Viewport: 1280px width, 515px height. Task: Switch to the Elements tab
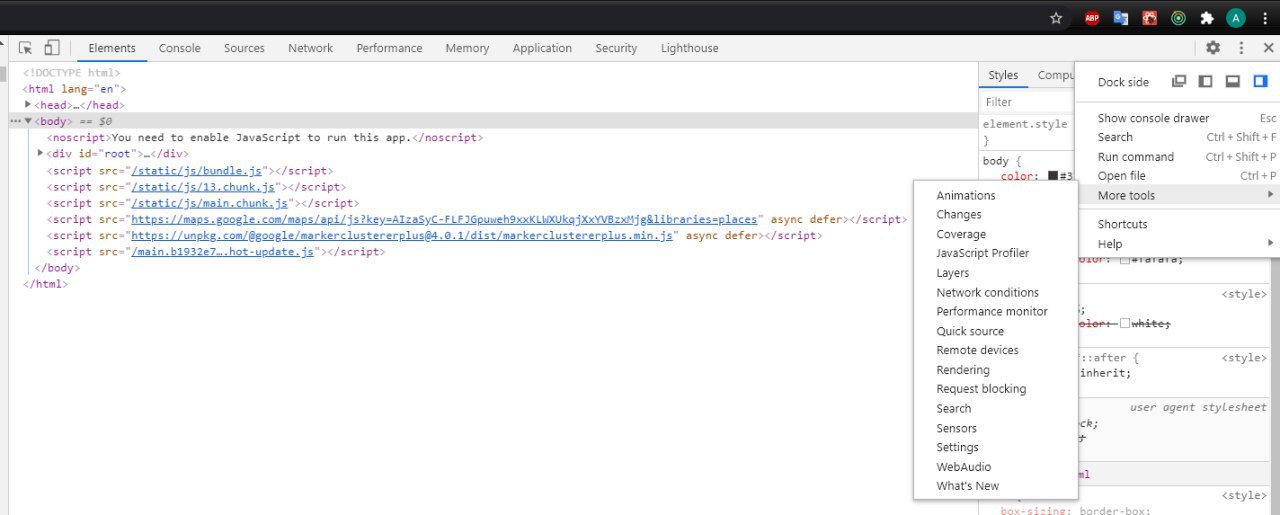[112, 48]
